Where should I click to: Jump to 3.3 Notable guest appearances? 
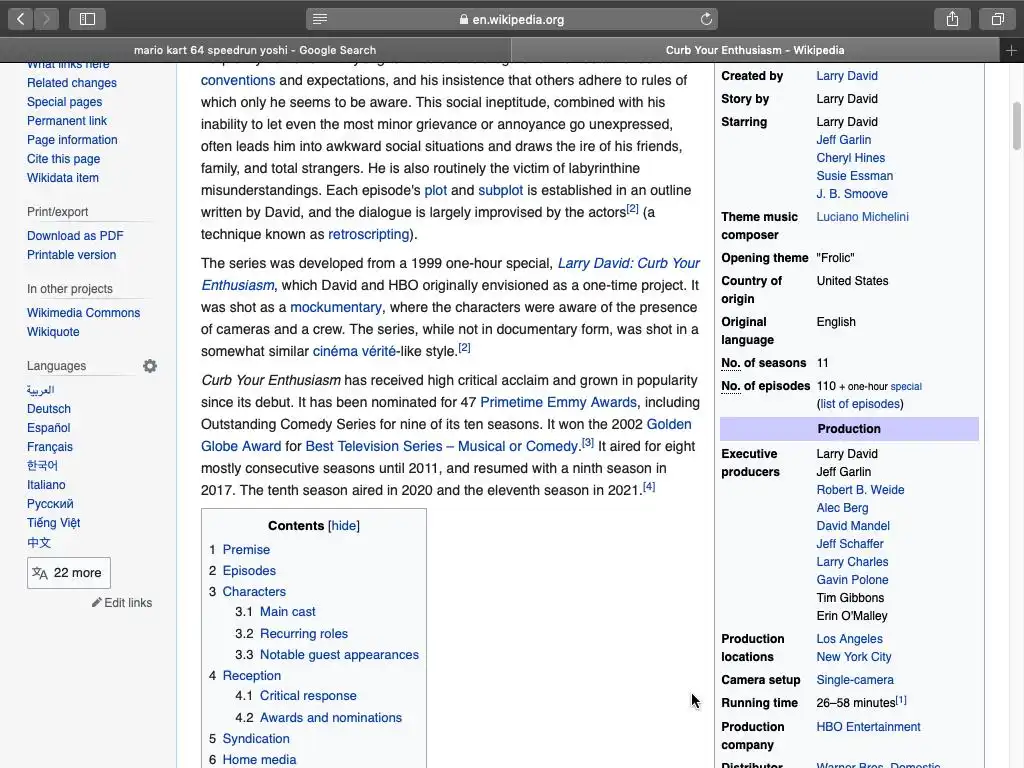point(339,654)
